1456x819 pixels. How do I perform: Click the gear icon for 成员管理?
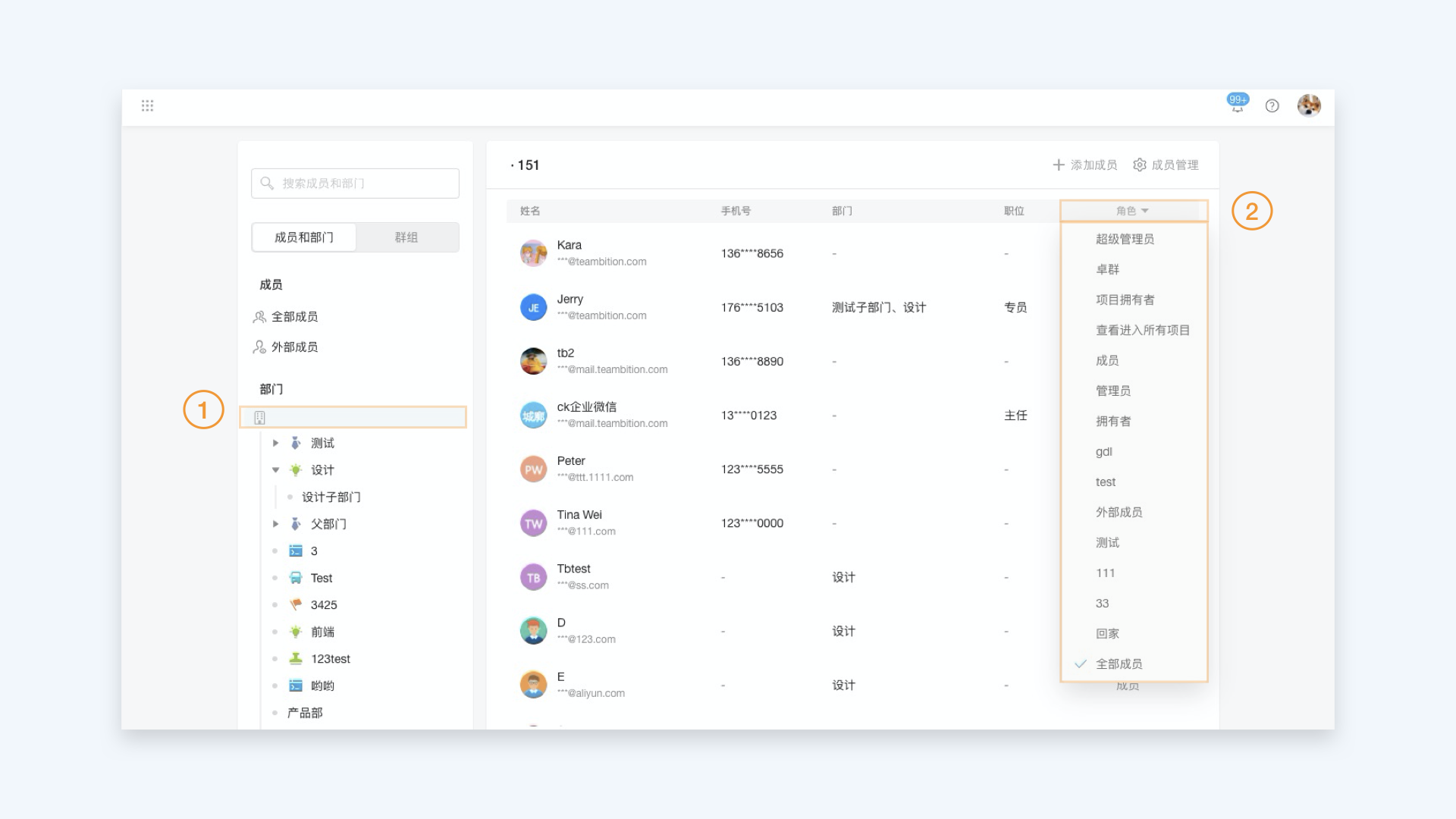click(1139, 165)
